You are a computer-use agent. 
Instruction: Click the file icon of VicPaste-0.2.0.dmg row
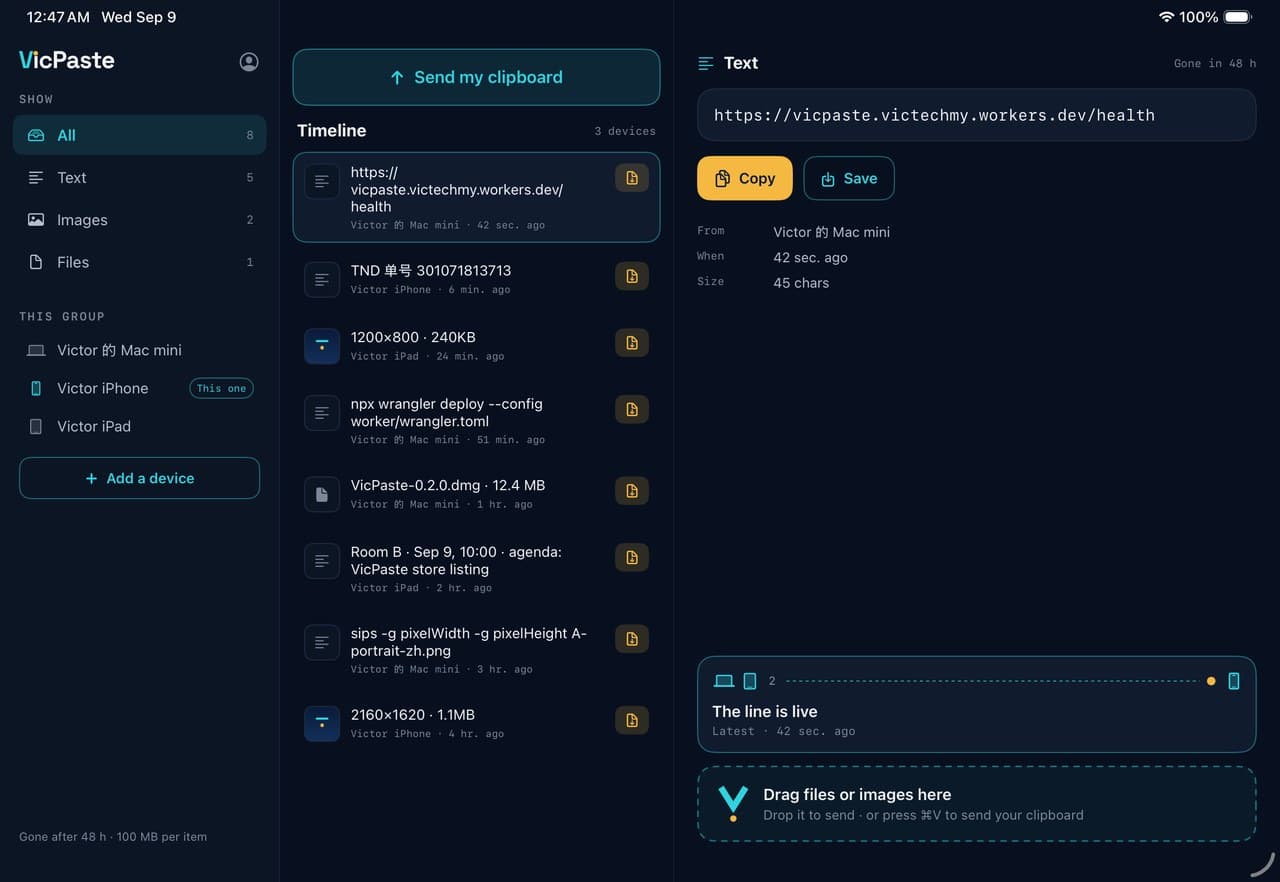(x=322, y=494)
